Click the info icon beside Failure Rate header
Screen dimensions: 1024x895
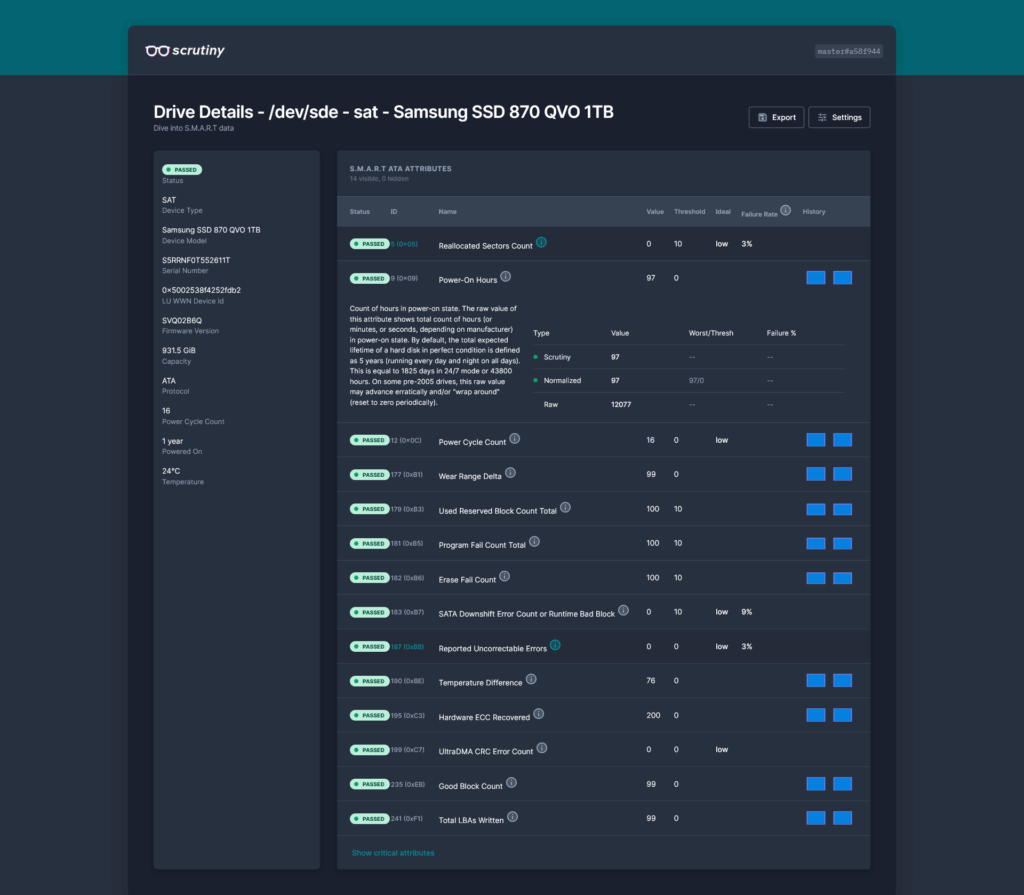pyautogui.click(x=786, y=210)
